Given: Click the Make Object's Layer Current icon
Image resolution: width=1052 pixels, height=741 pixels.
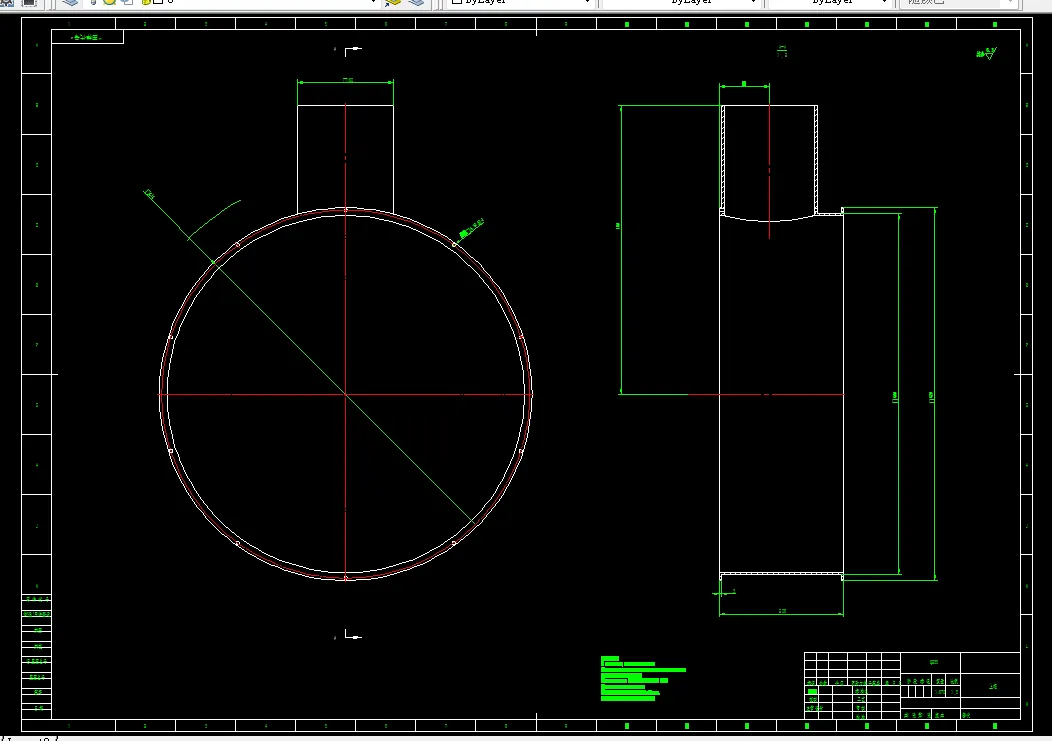Looking at the screenshot, I should point(392,3).
